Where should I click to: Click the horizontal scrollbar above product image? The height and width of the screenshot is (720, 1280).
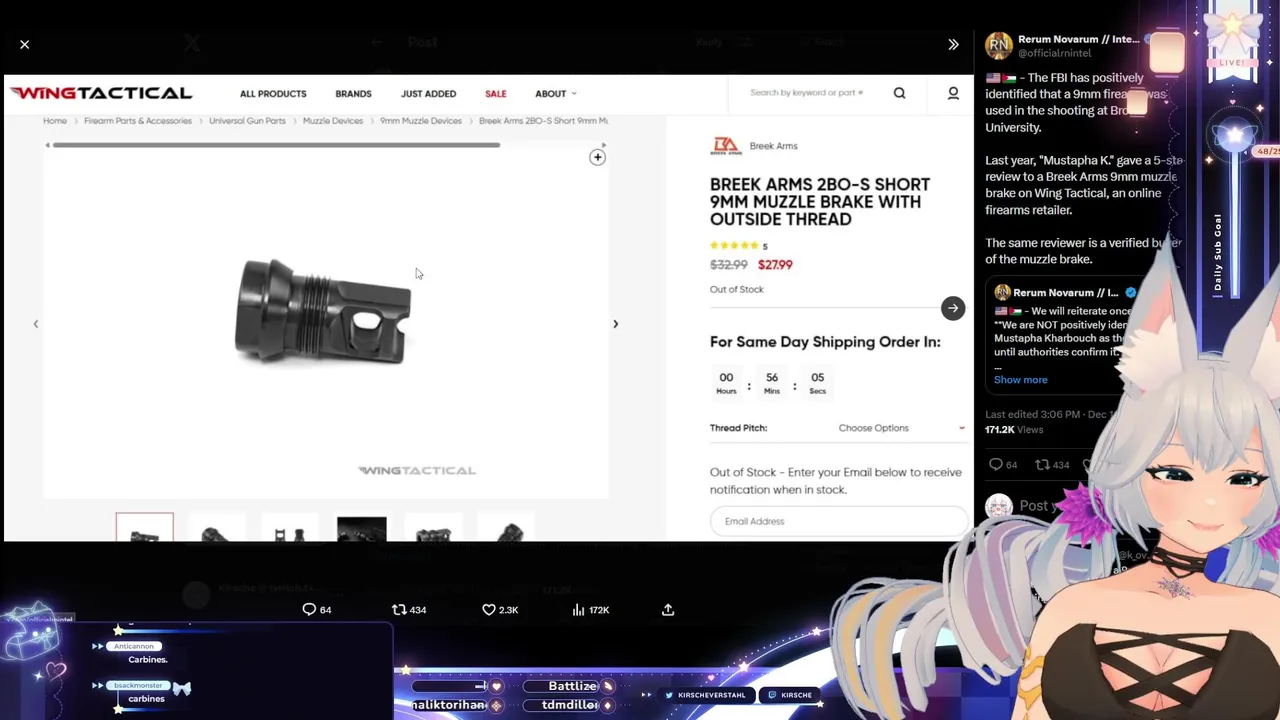click(276, 145)
